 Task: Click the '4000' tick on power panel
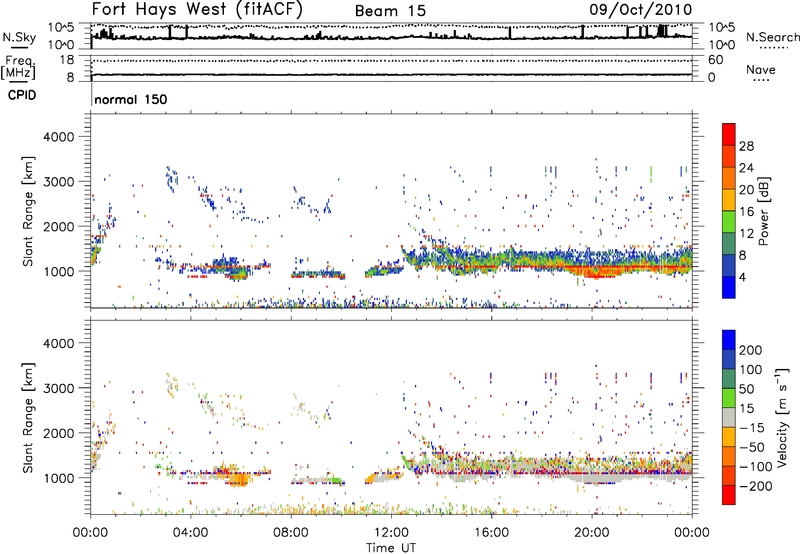tap(58, 137)
